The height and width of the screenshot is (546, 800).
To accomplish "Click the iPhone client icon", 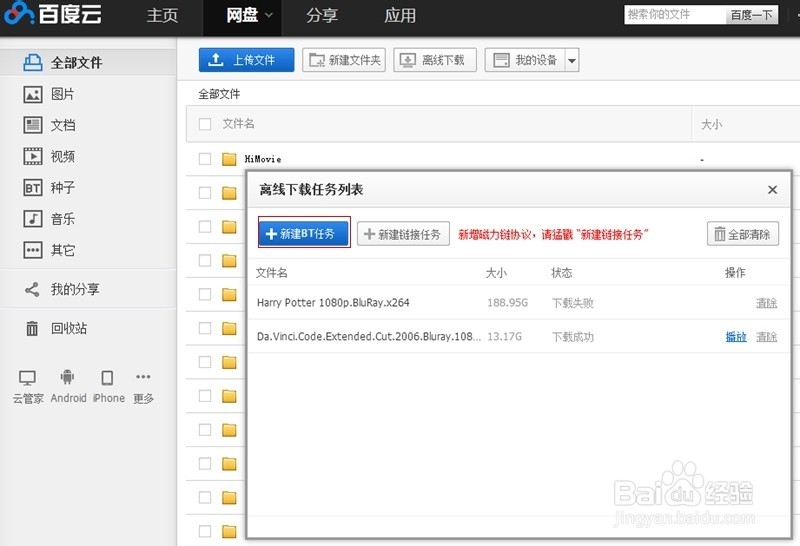I will [107, 378].
